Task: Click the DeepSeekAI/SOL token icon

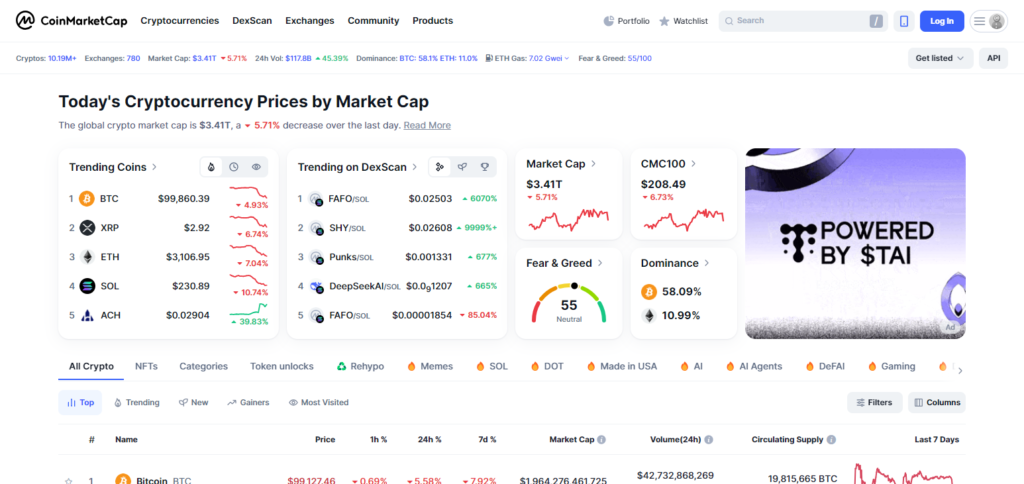Action: [x=317, y=286]
